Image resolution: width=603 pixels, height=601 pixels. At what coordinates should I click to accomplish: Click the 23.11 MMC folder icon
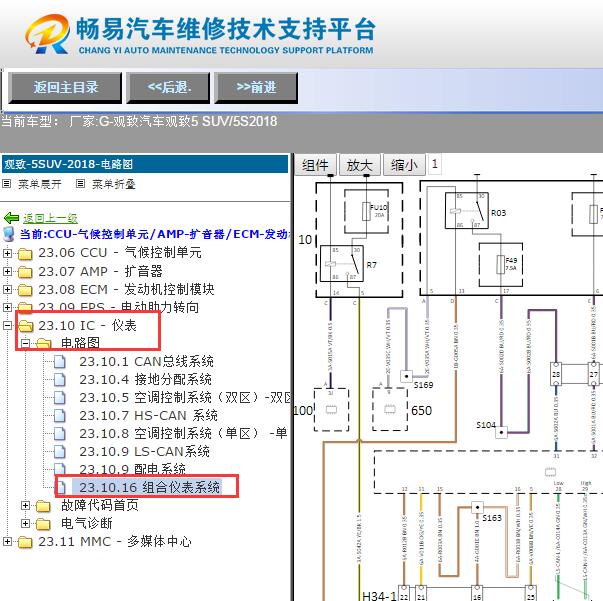coord(25,542)
